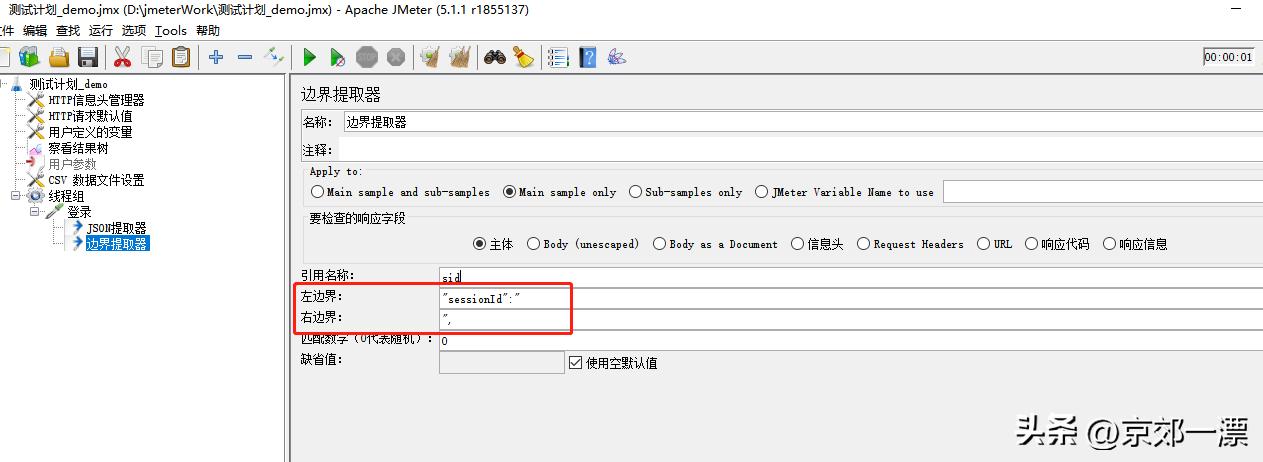This screenshot has height=462, width=1263.
Task: Toggle the 使用空默认值 checkbox
Action: pos(575,363)
